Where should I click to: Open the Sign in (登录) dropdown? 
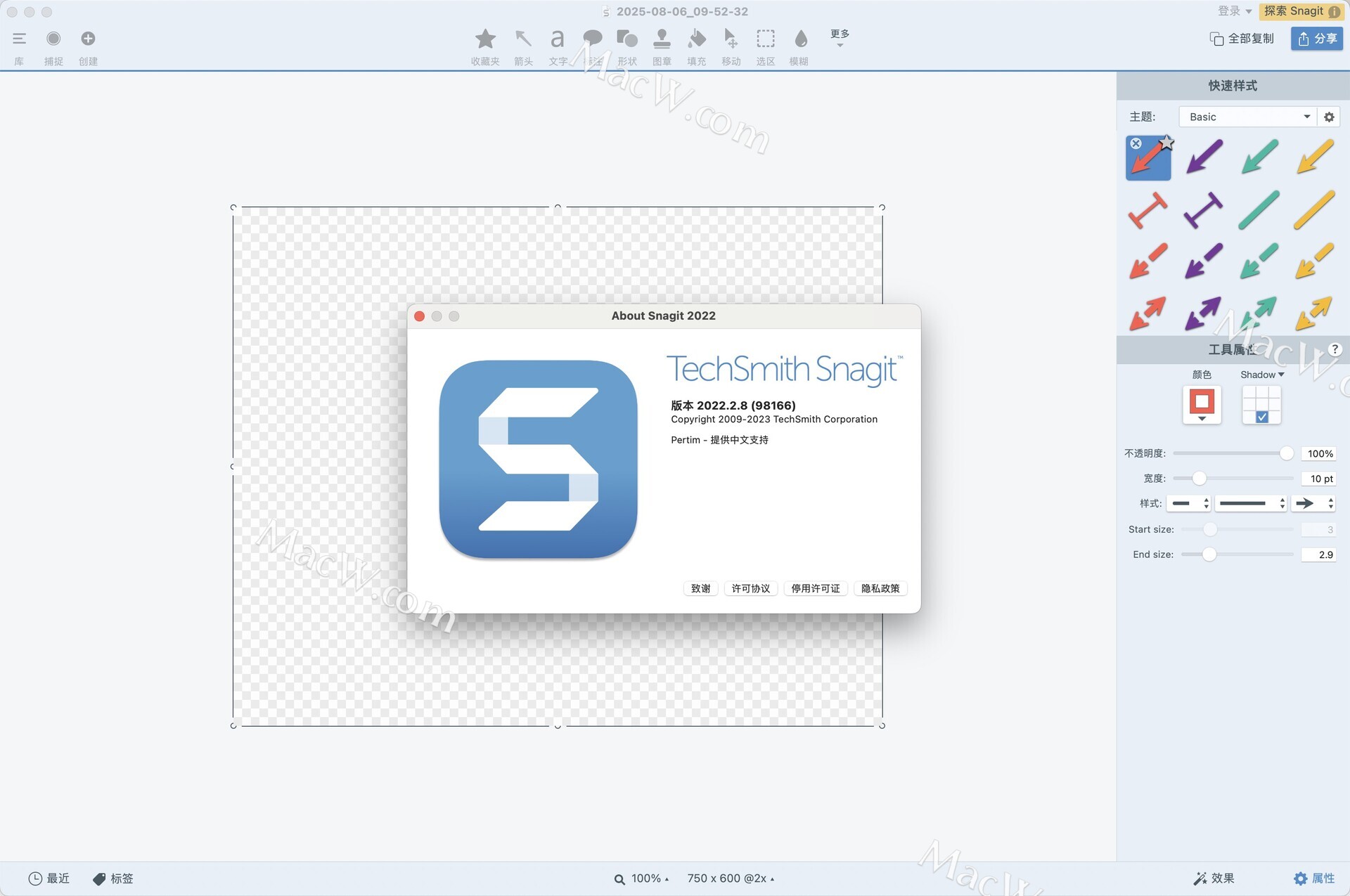pos(1235,11)
